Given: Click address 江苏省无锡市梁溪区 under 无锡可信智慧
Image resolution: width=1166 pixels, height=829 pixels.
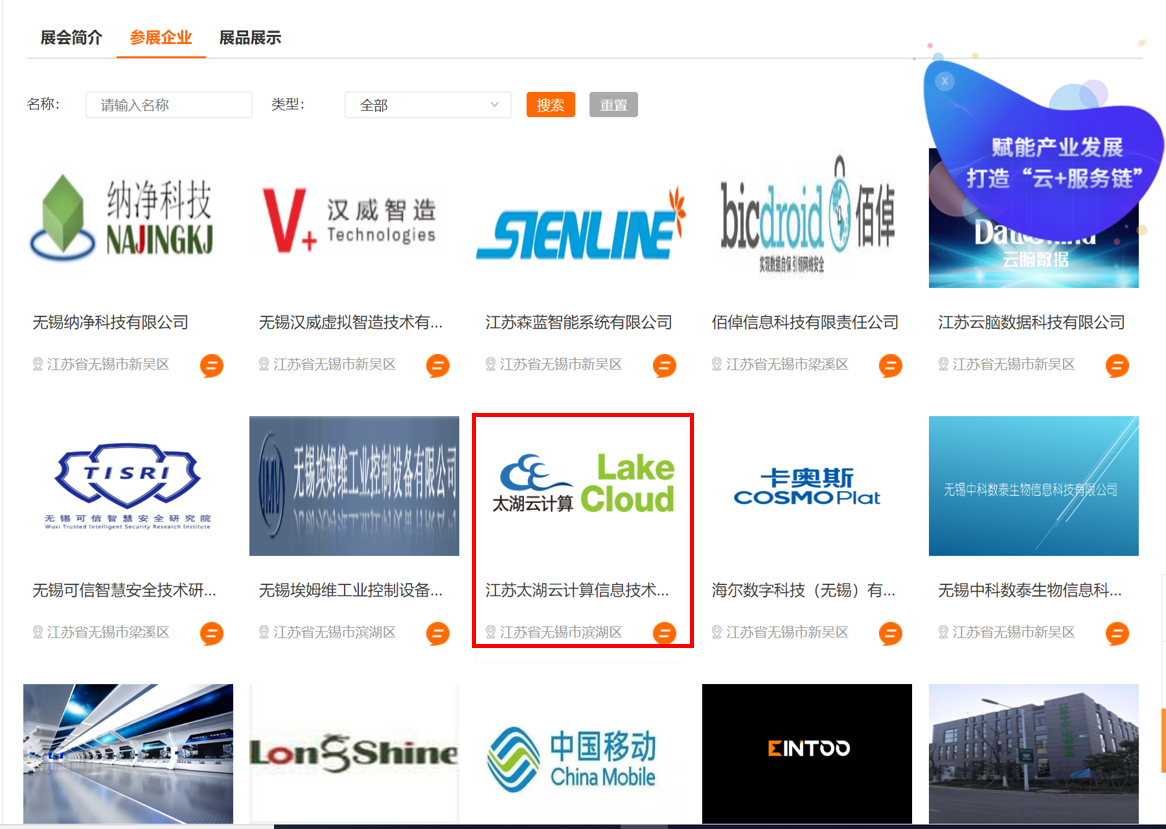Looking at the screenshot, I should click(108, 632).
